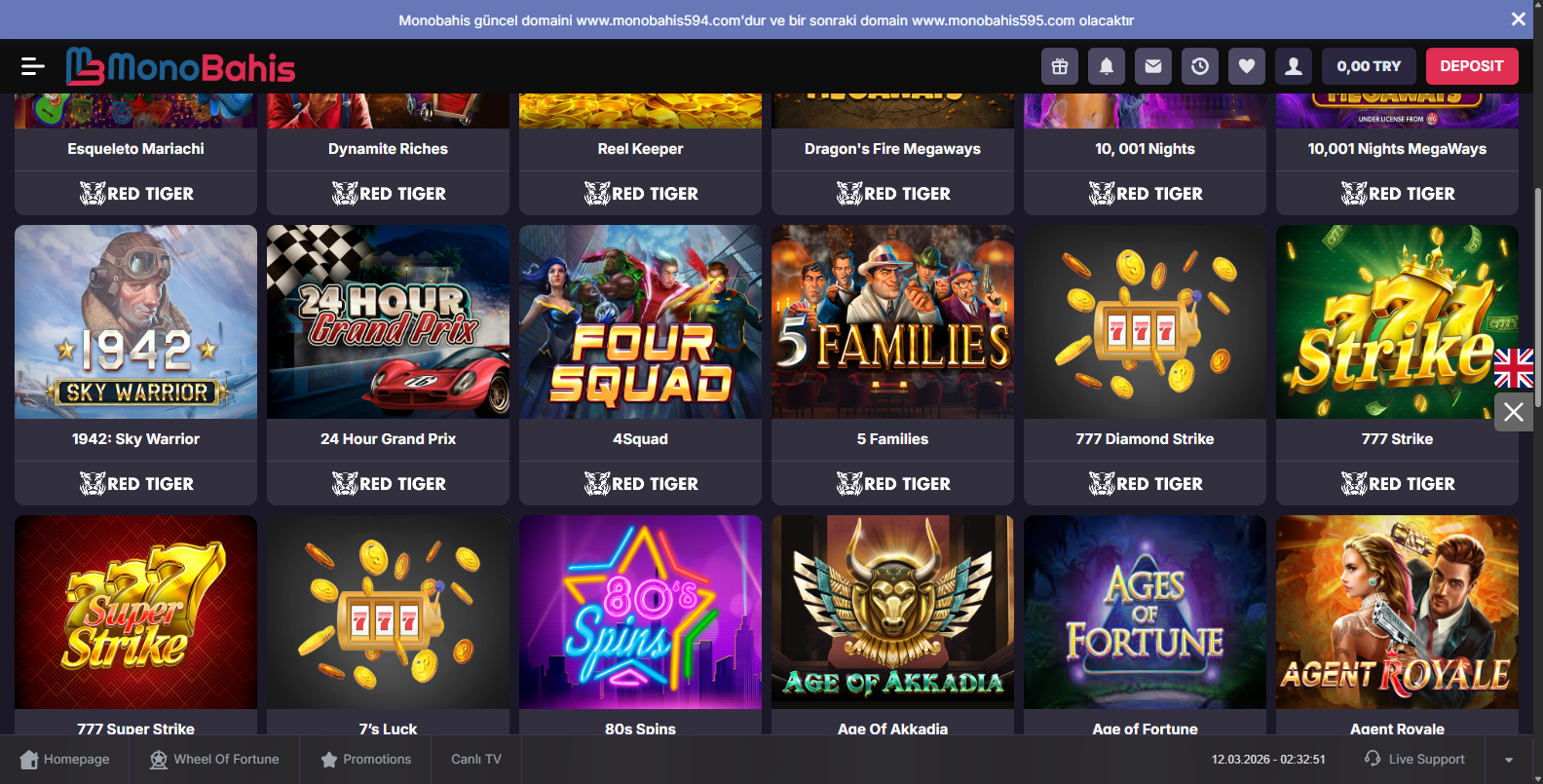This screenshot has width=1543, height=784.
Task: Open the 777 Strike game thumbnail
Action: (1398, 322)
